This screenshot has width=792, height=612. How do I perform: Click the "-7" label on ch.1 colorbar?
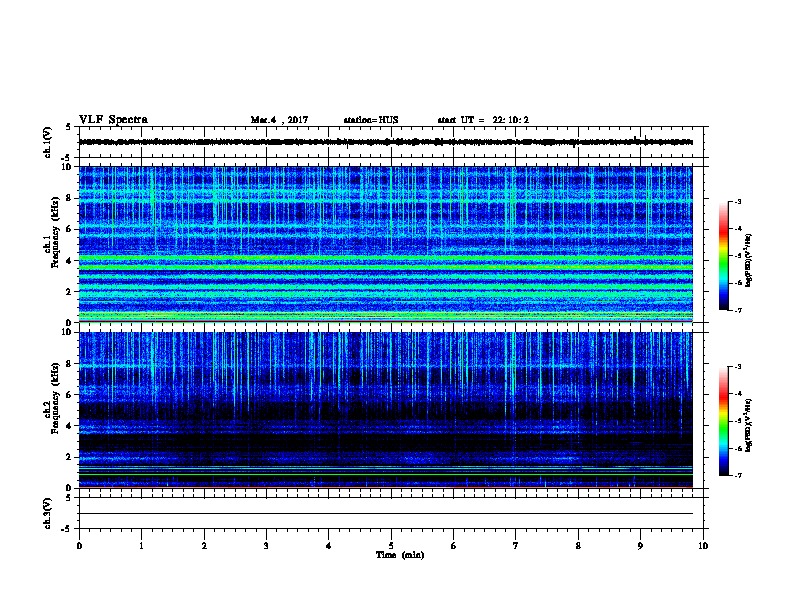737,310
